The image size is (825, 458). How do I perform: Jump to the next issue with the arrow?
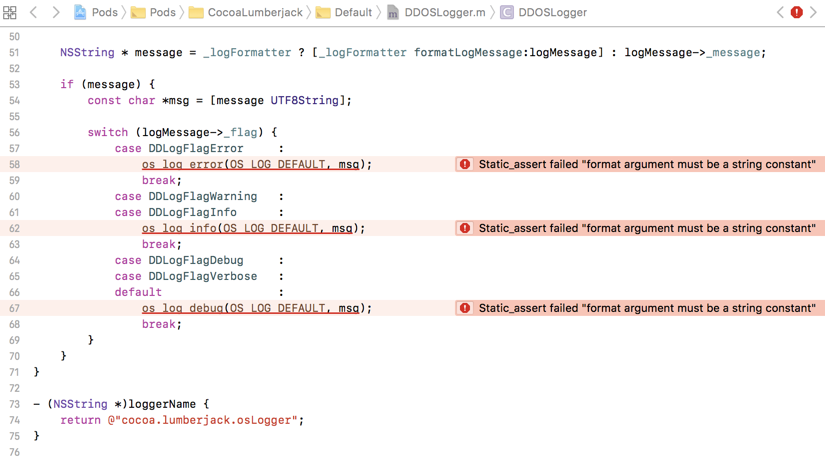point(813,12)
